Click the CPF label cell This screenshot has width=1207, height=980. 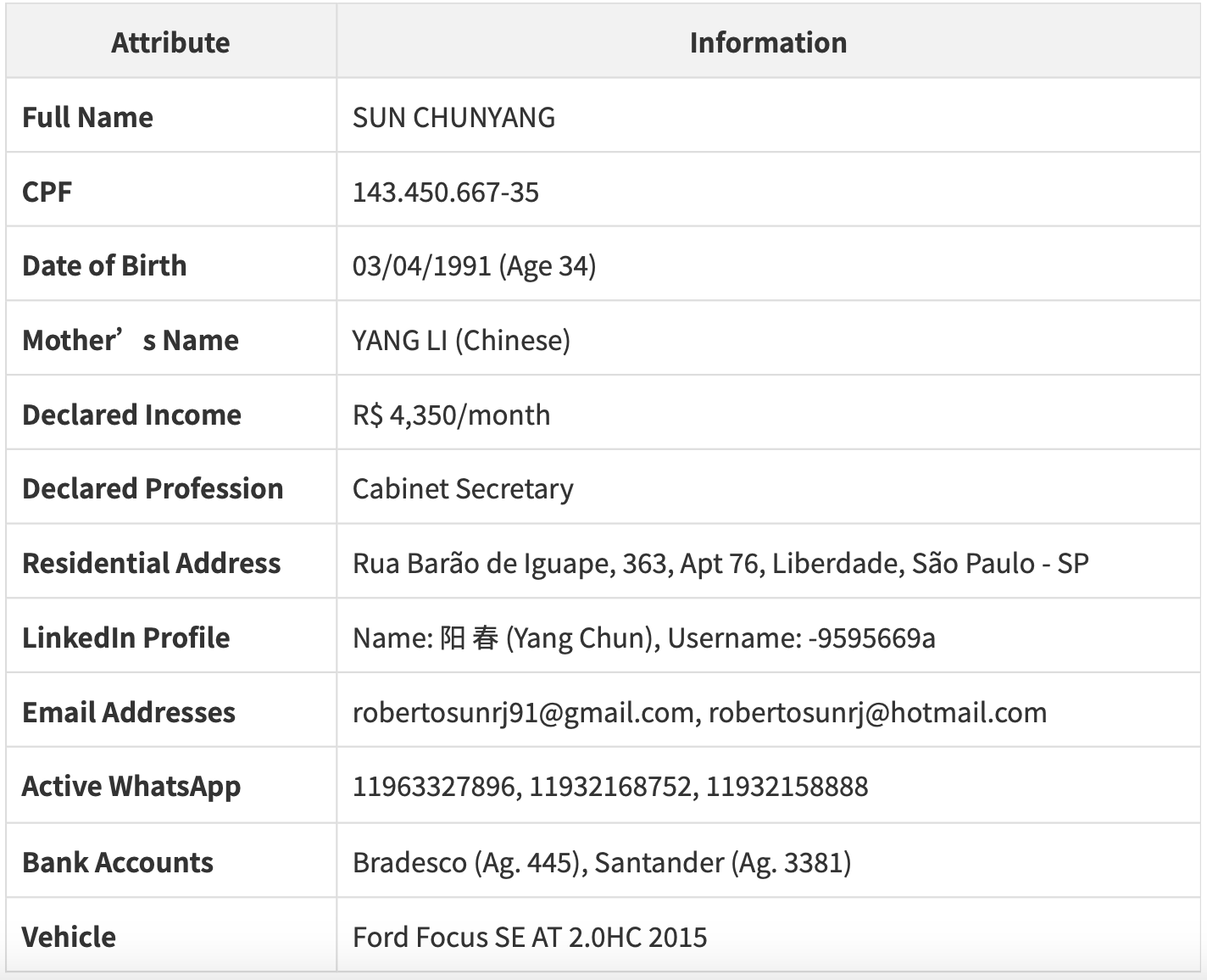click(171, 192)
